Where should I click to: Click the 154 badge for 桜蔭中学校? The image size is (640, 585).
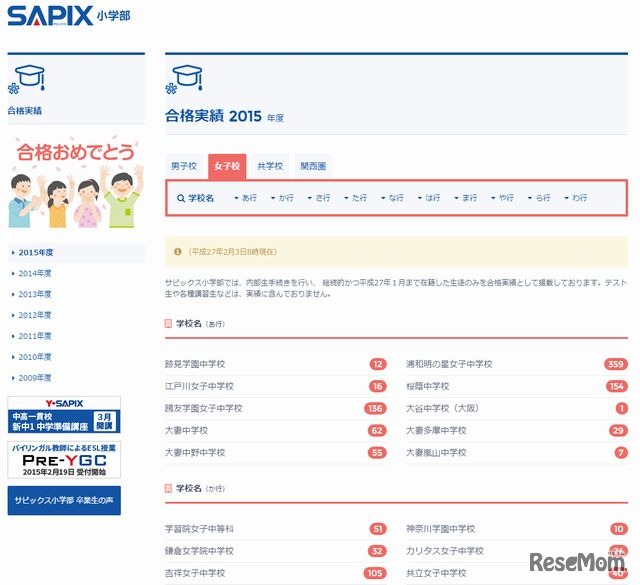click(x=616, y=386)
